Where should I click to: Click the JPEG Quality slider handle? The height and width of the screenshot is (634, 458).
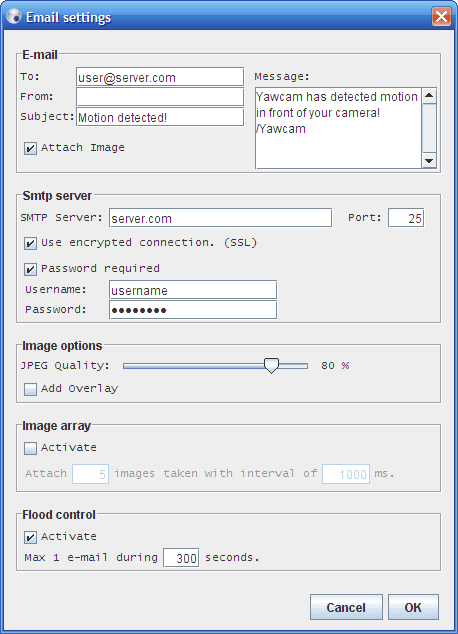(271, 365)
